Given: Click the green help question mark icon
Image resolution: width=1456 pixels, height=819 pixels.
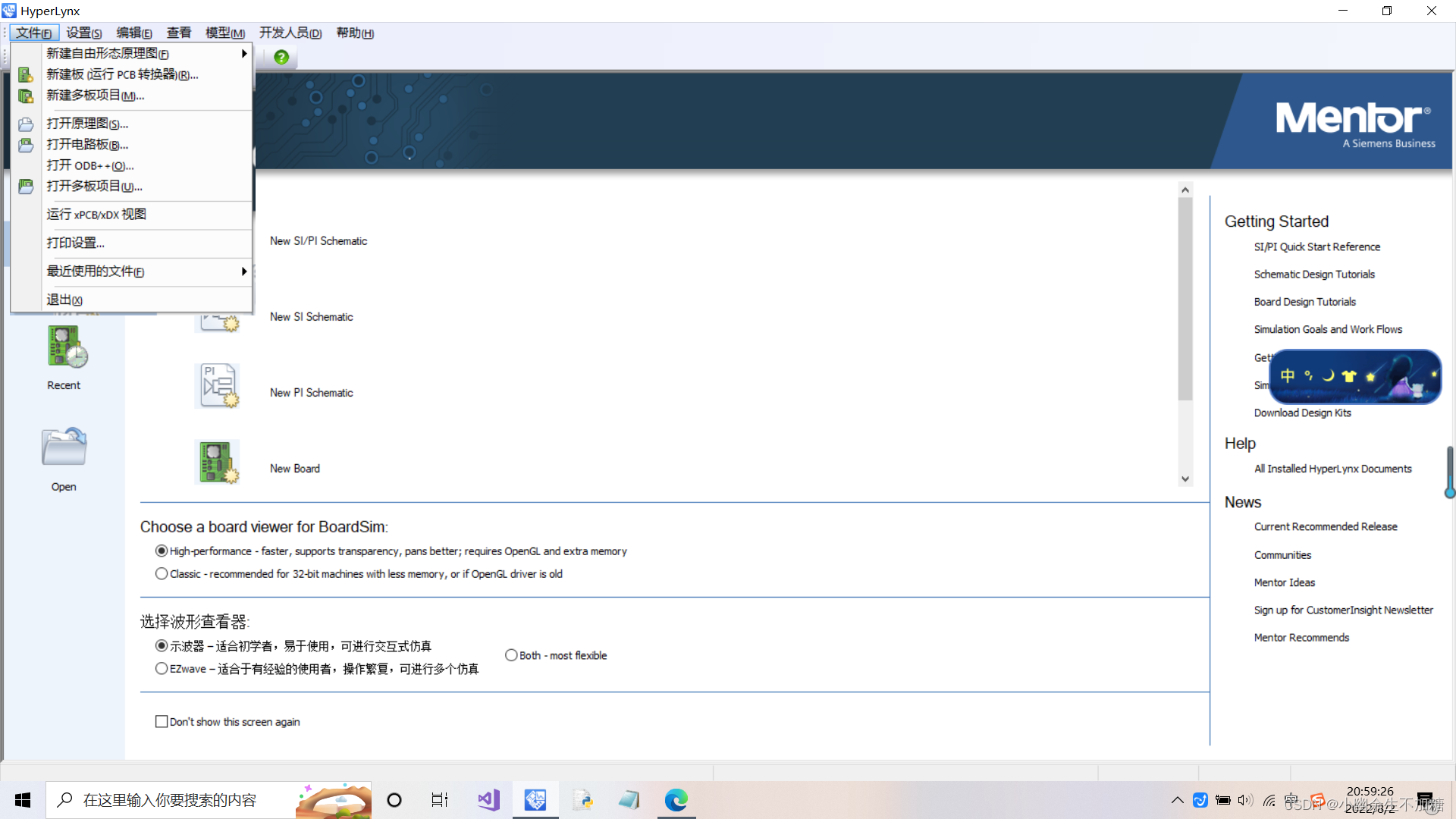Looking at the screenshot, I should pos(281,57).
